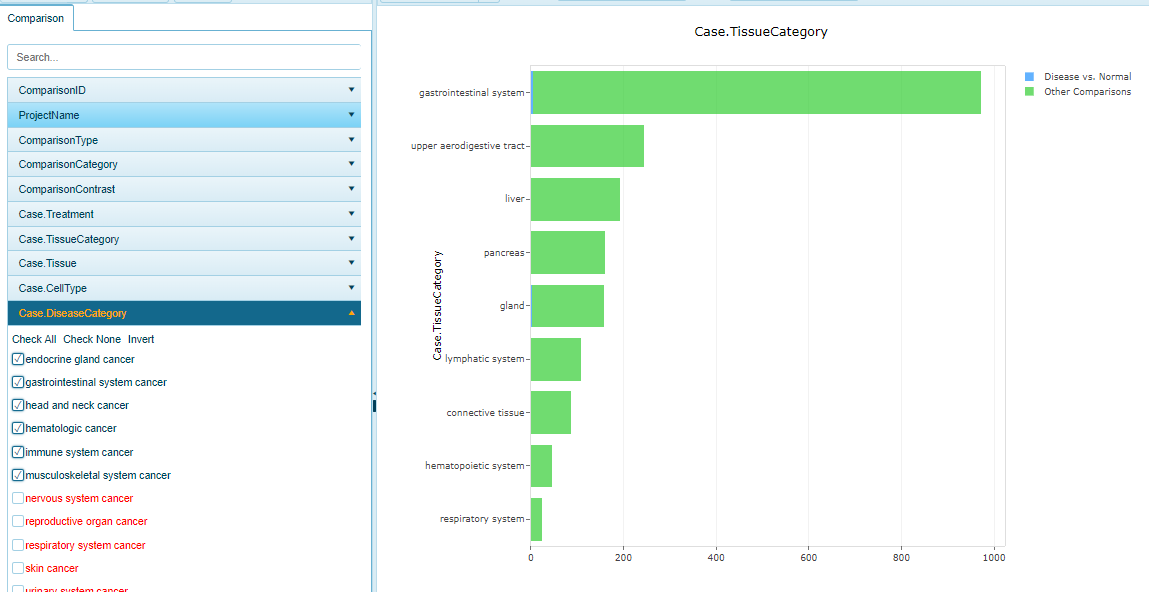This screenshot has height=592, width=1149.
Task: Uncheck the endocrine gland cancer filter
Action: click(x=17, y=358)
